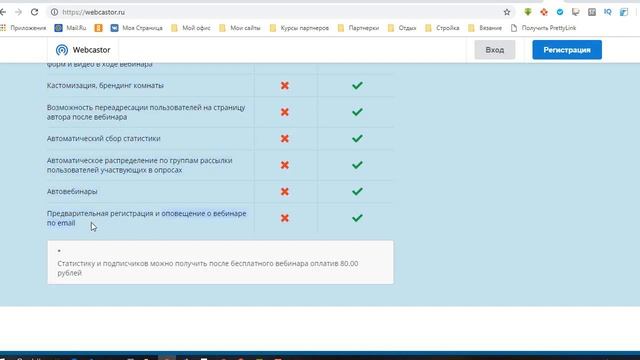Viewport: 640px width, 360px height.
Task: Click the blue Регистрация button
Action: [567, 50]
